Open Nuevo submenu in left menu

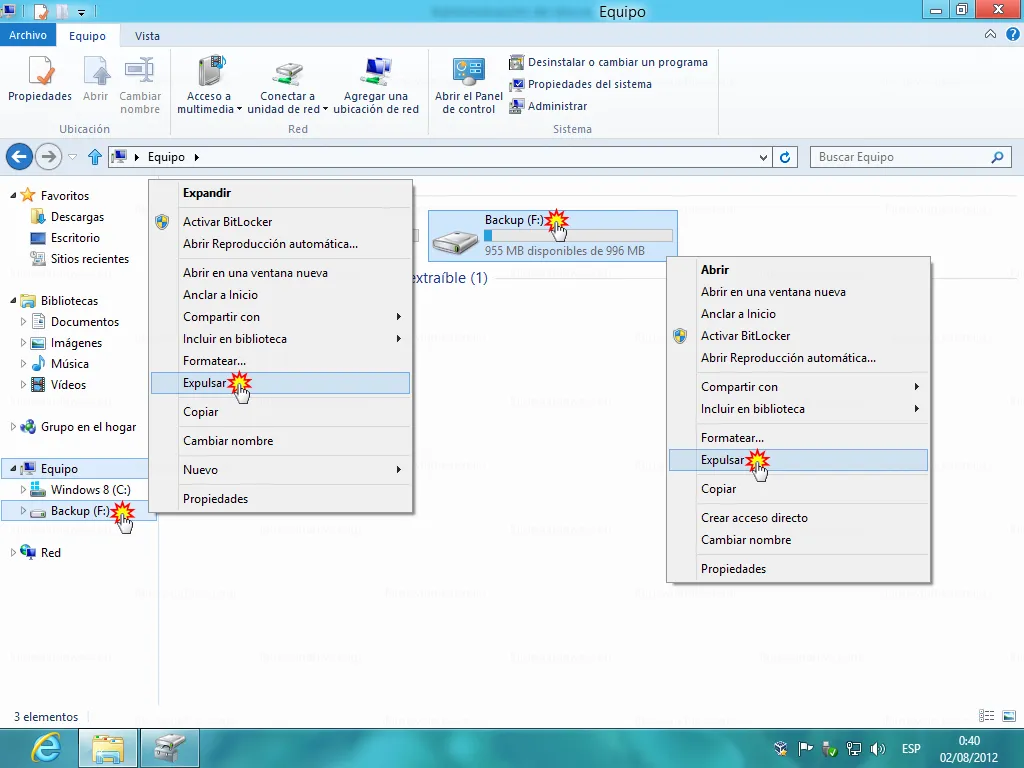tap(280, 470)
